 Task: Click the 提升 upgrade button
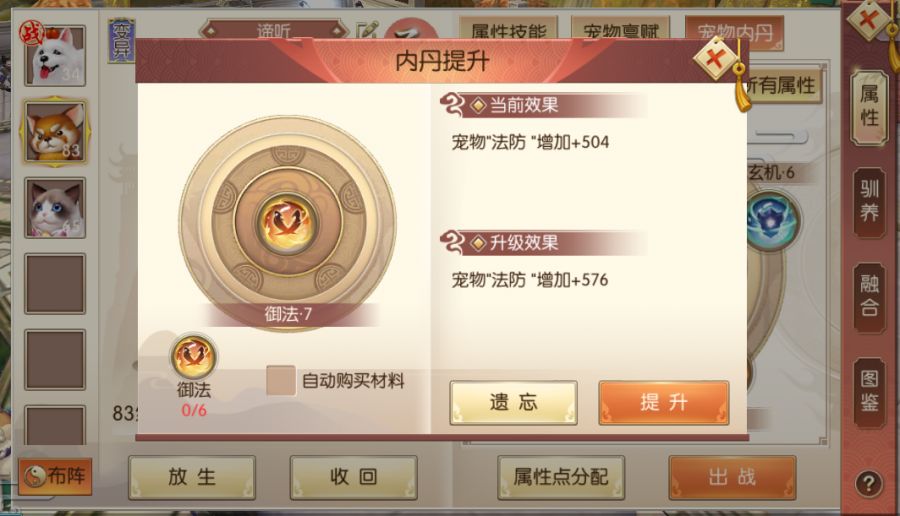(x=664, y=402)
